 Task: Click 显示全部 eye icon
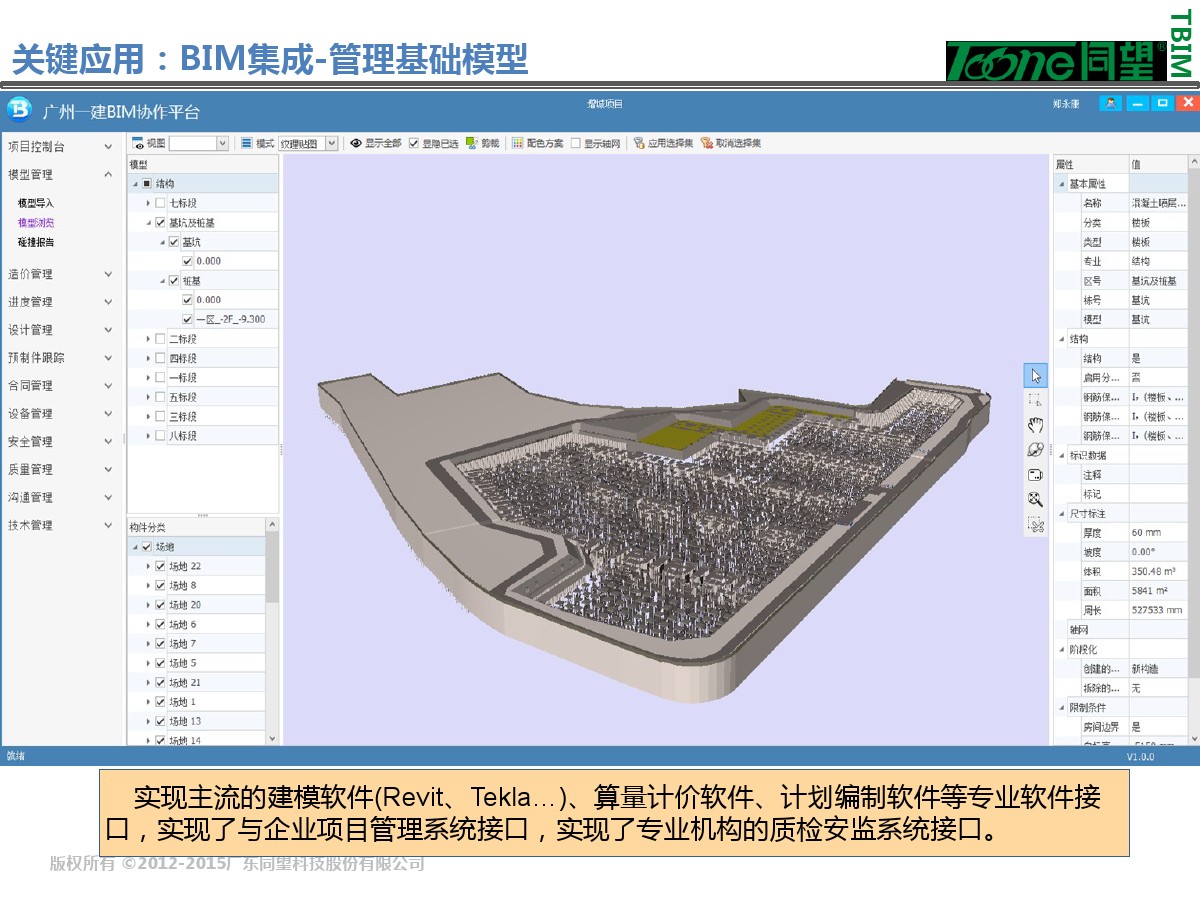[x=356, y=143]
